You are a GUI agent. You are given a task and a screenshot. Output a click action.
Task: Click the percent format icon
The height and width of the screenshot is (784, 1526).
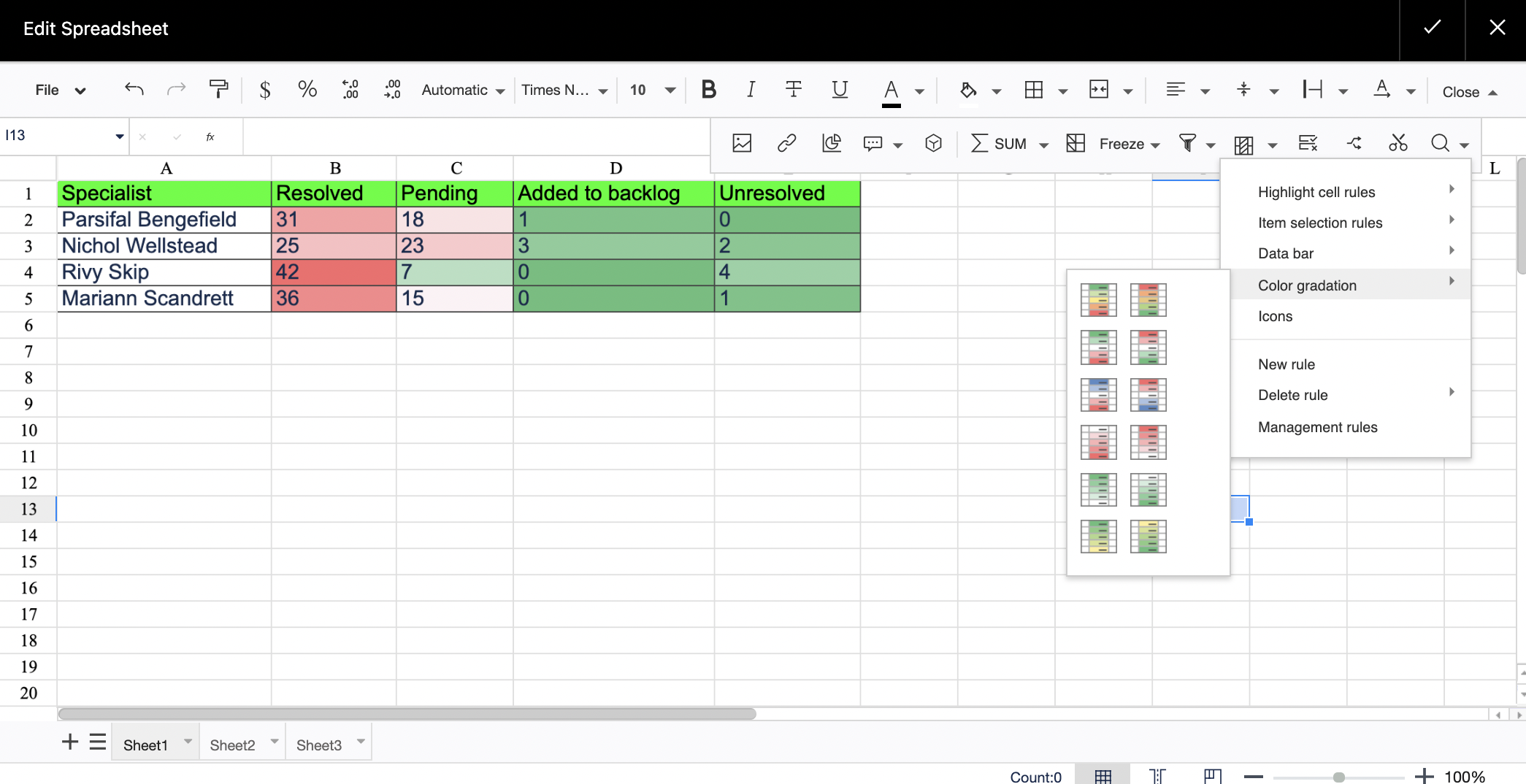click(x=307, y=90)
